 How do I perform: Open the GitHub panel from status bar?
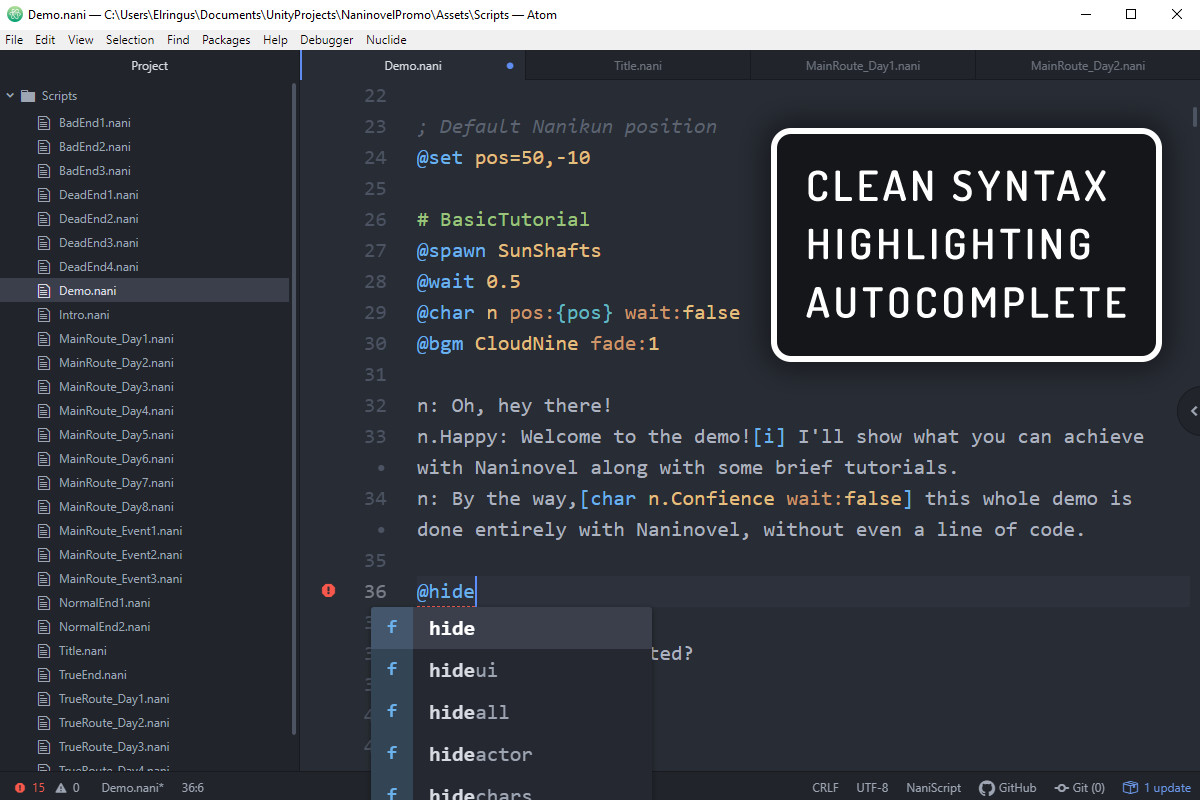pos(1007,788)
